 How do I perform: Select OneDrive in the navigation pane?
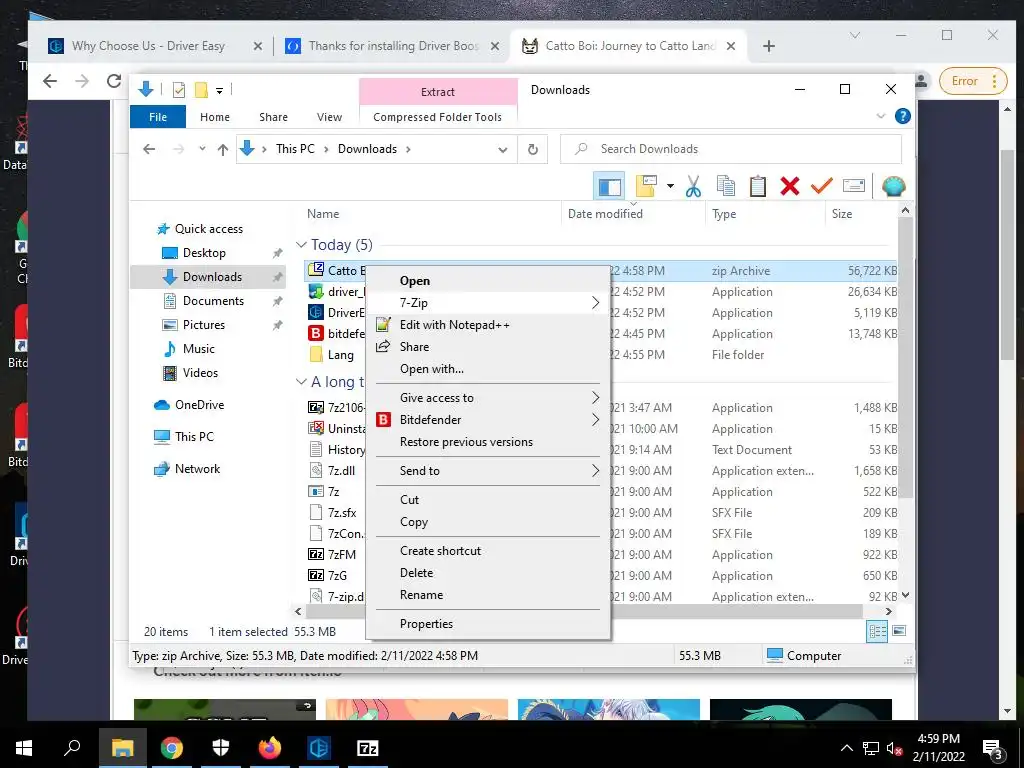pyautogui.click(x=199, y=405)
